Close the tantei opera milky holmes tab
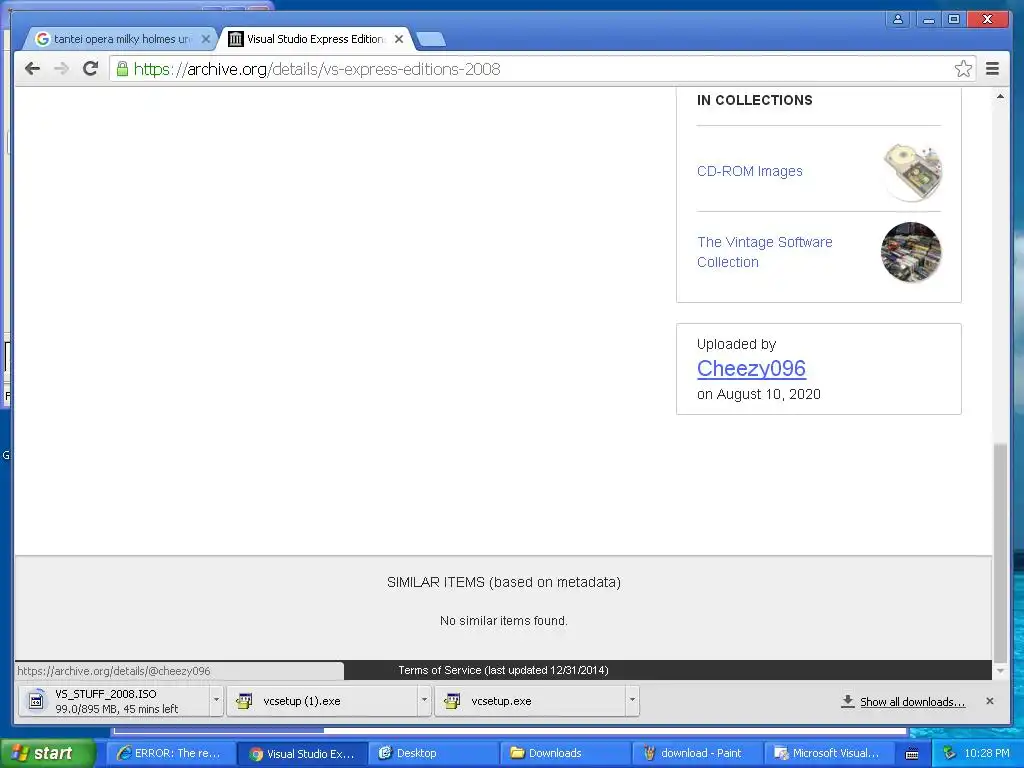The height and width of the screenshot is (768, 1024). (x=206, y=39)
